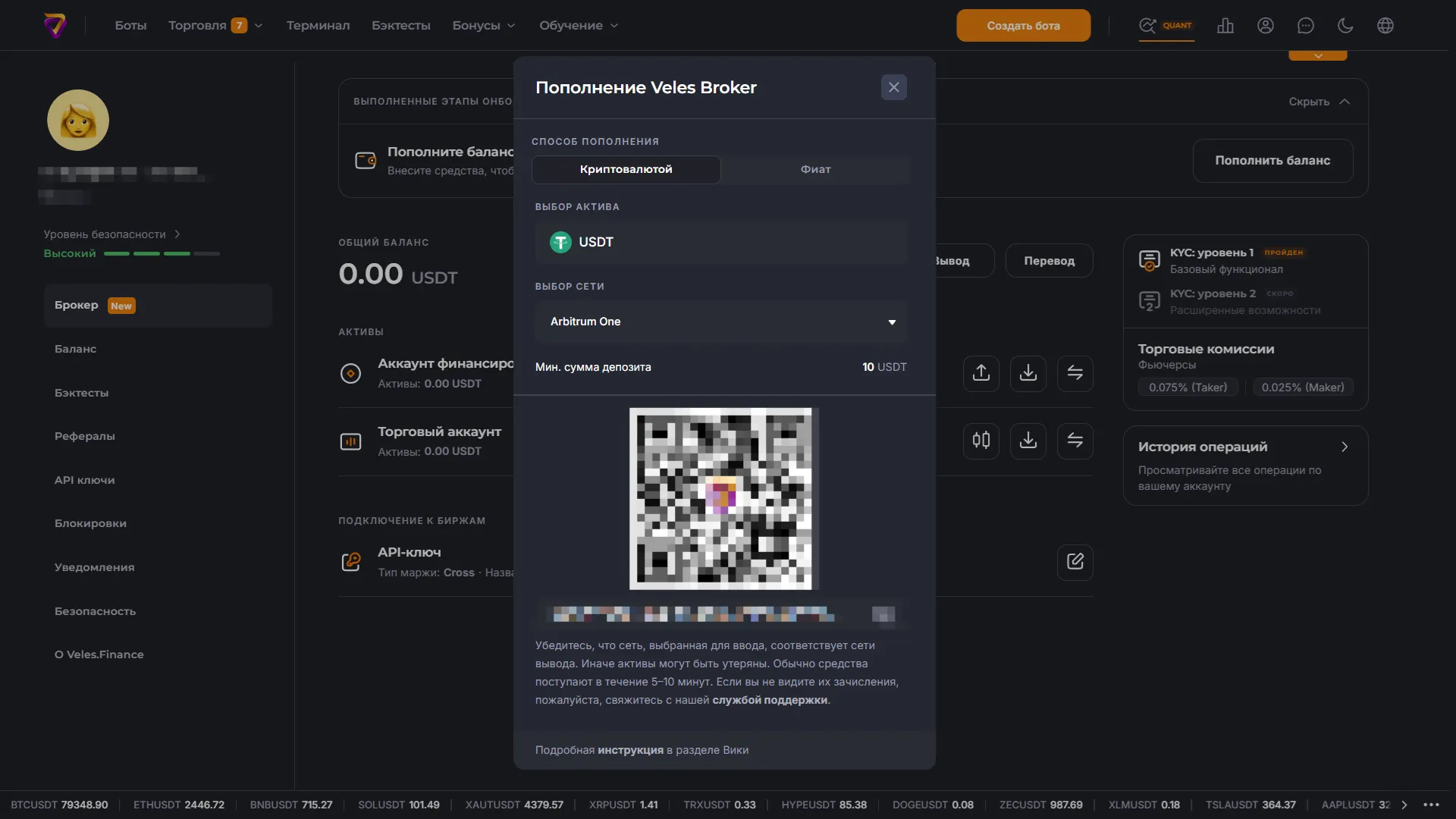Click the edit icon for API key
Viewport: 1456px width, 819px height.
click(x=1075, y=562)
